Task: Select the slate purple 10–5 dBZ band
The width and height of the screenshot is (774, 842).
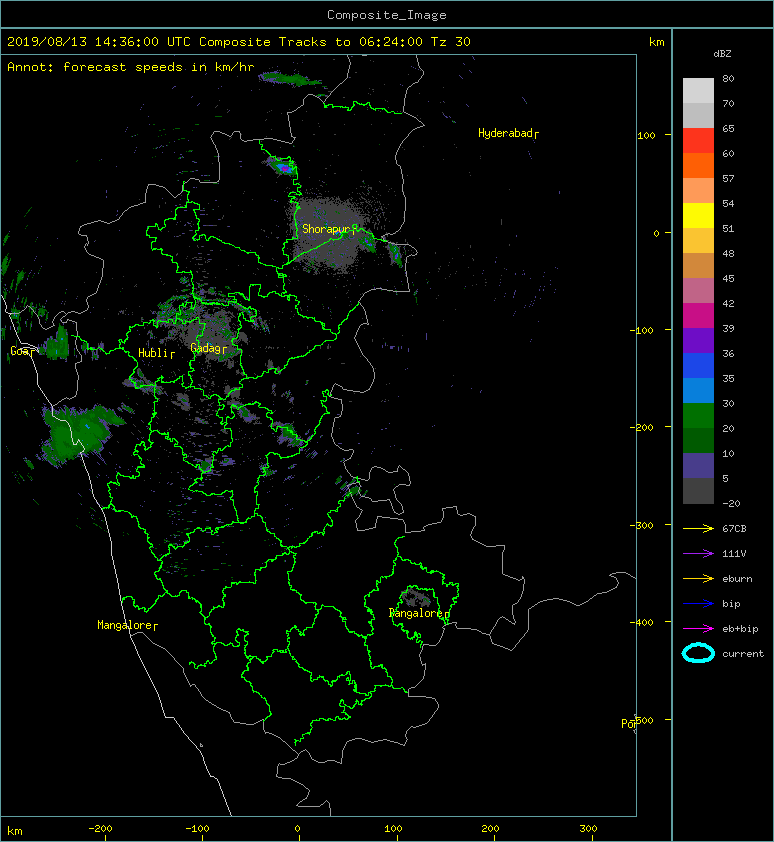Action: 698,466
